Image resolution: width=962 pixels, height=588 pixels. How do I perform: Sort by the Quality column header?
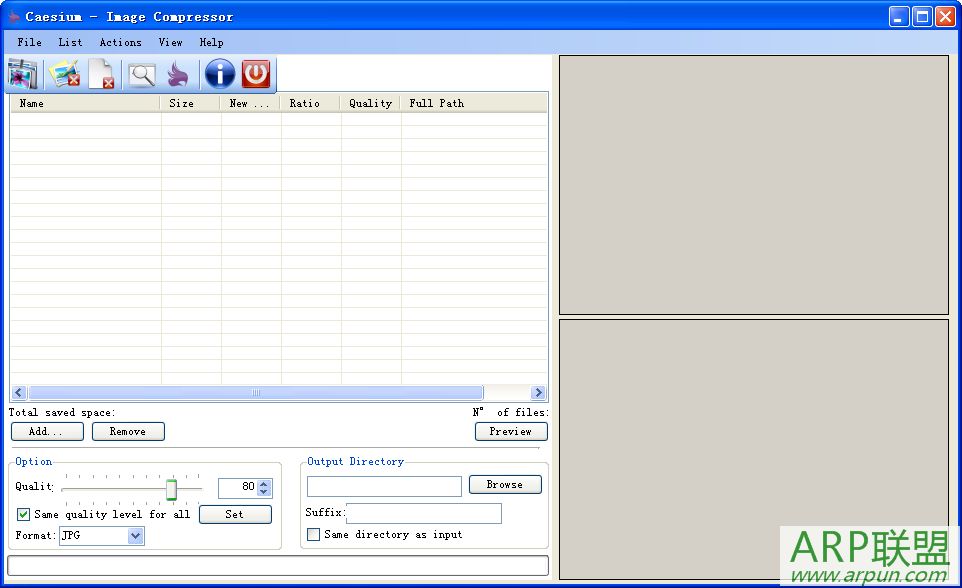(370, 103)
